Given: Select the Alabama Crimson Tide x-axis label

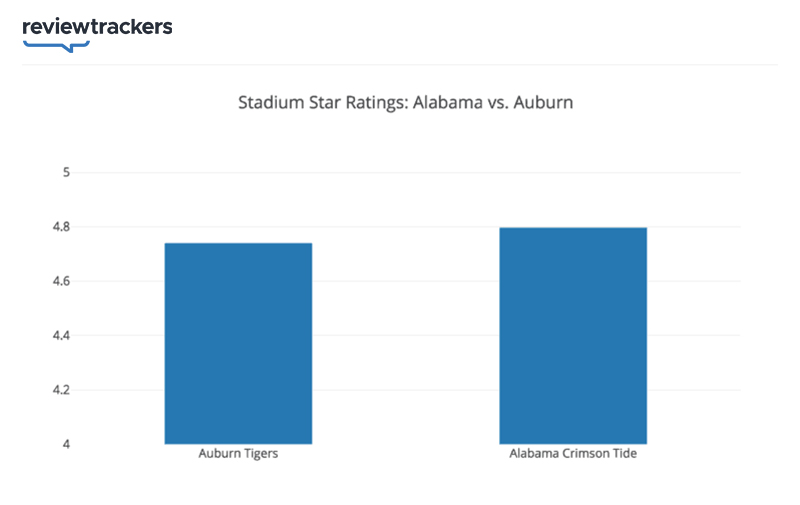Looking at the screenshot, I should [x=573, y=454].
